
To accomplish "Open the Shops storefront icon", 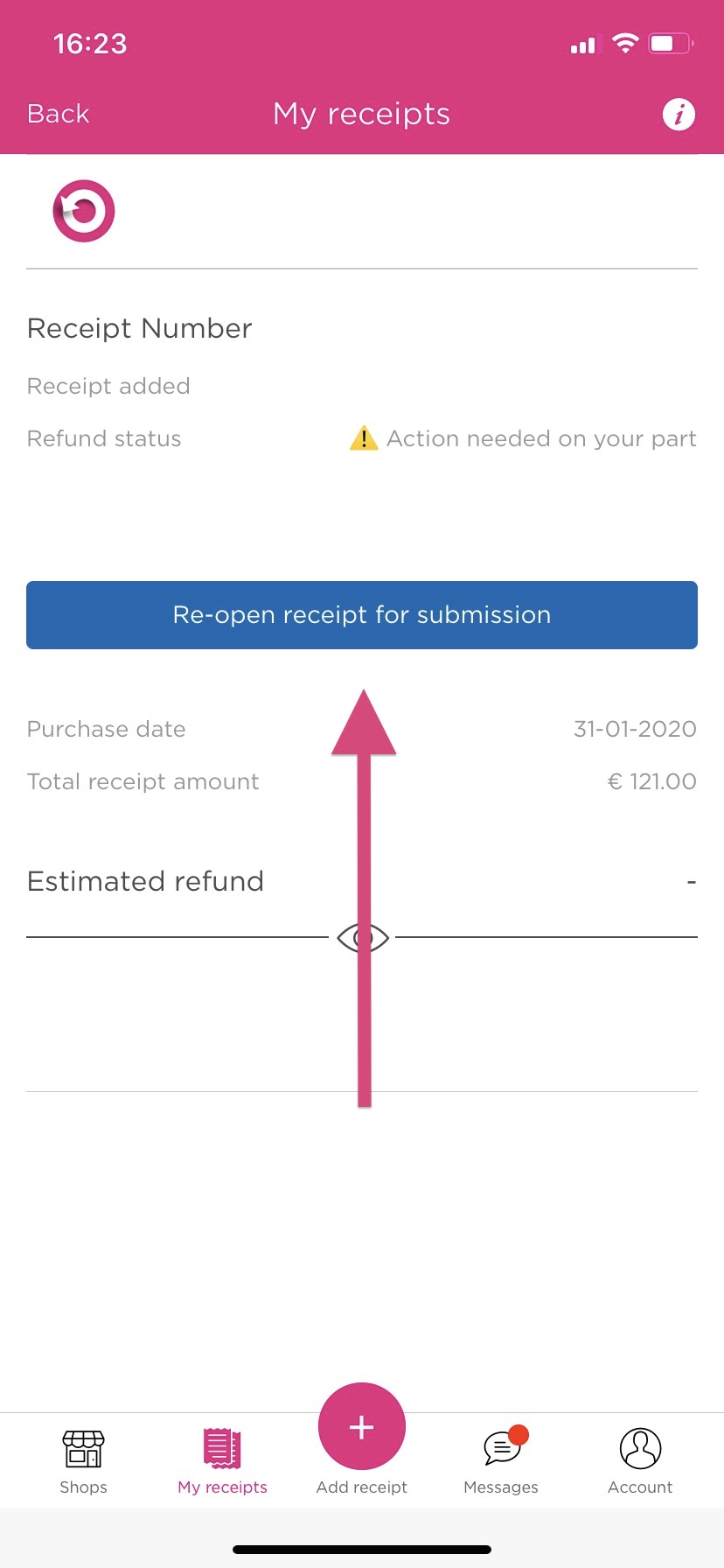I will click(84, 1448).
